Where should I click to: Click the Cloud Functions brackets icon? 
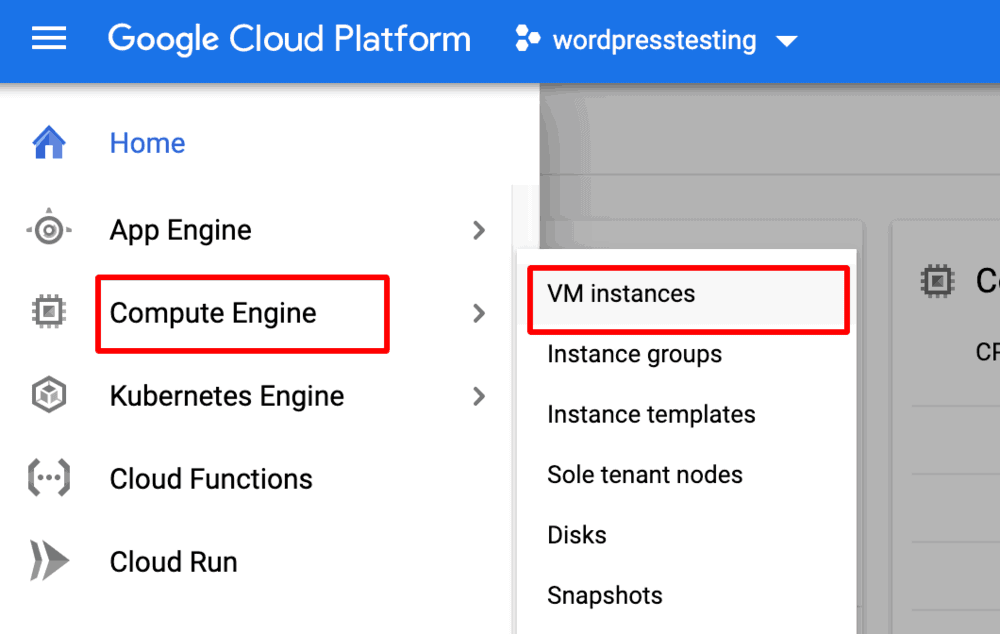click(49, 479)
